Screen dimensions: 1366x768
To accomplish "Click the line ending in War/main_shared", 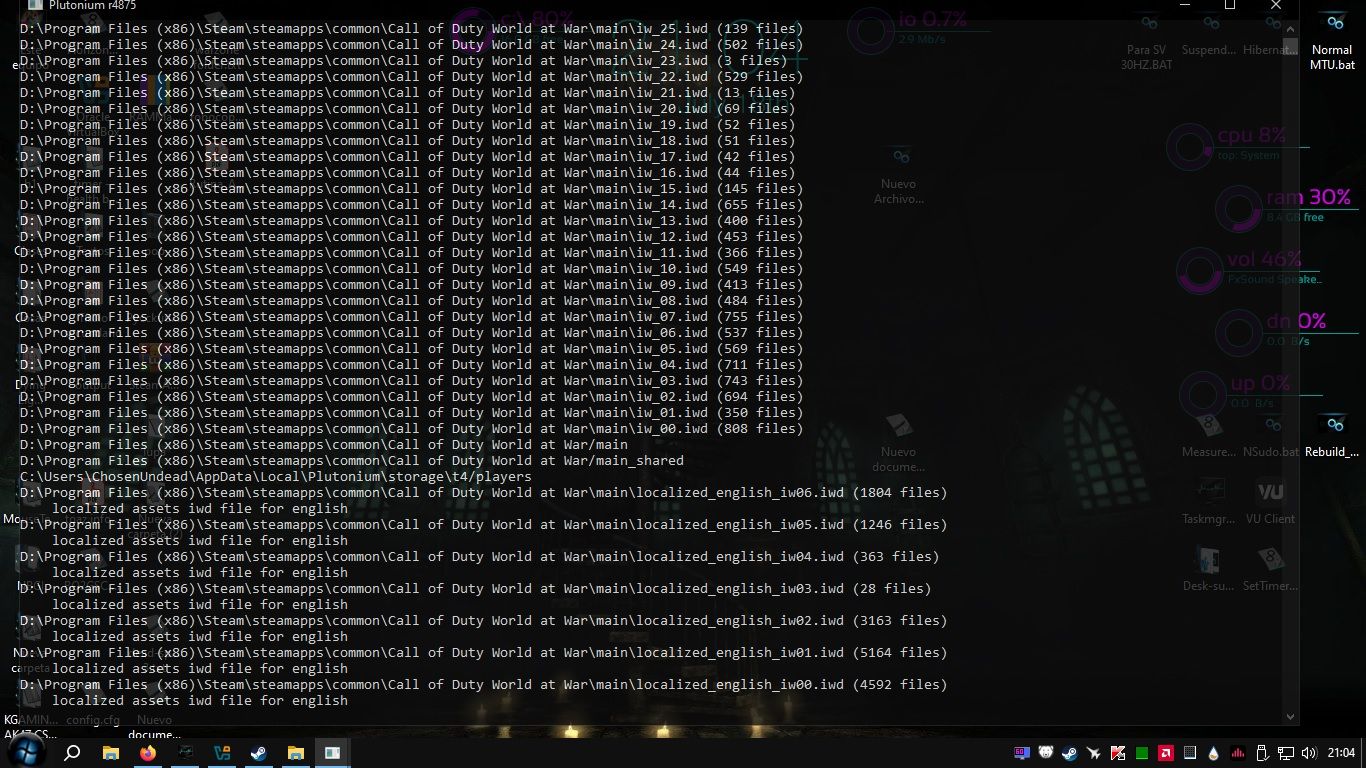I will pos(351,460).
